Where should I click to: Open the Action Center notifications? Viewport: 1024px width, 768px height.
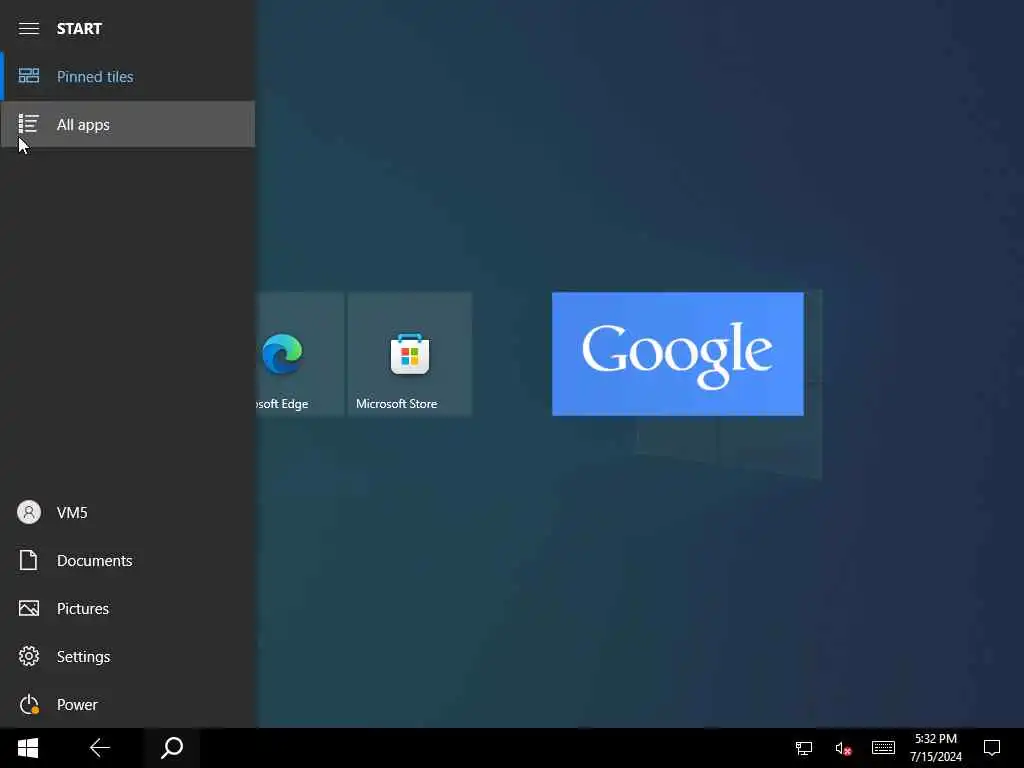click(x=992, y=748)
